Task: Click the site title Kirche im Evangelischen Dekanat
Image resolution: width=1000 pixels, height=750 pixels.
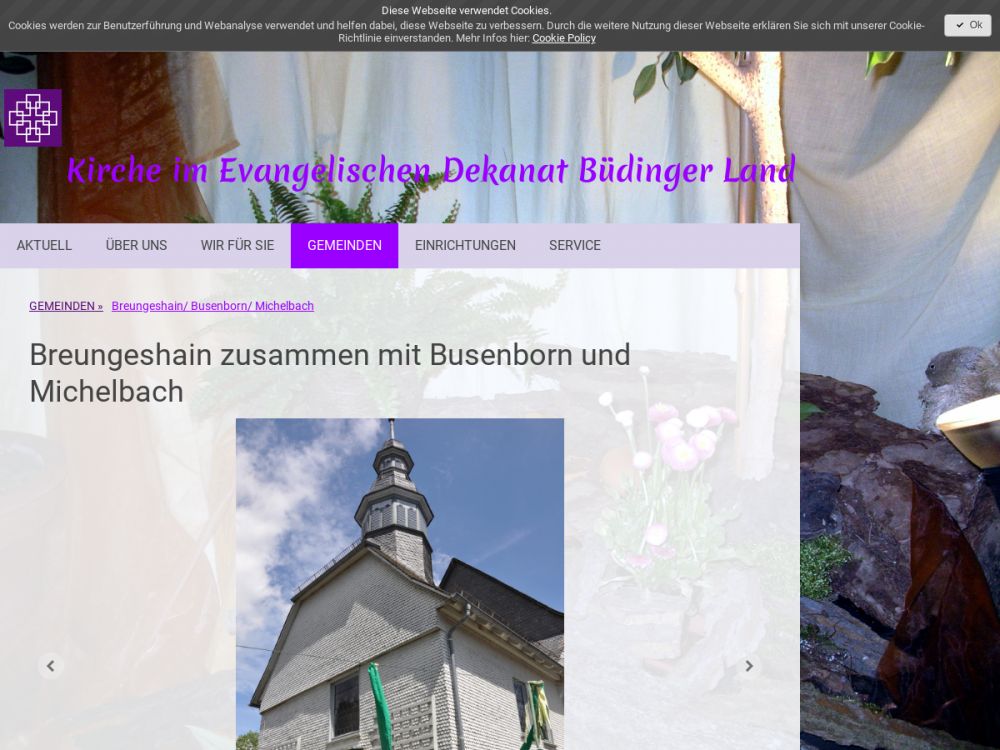Action: pos(431,171)
